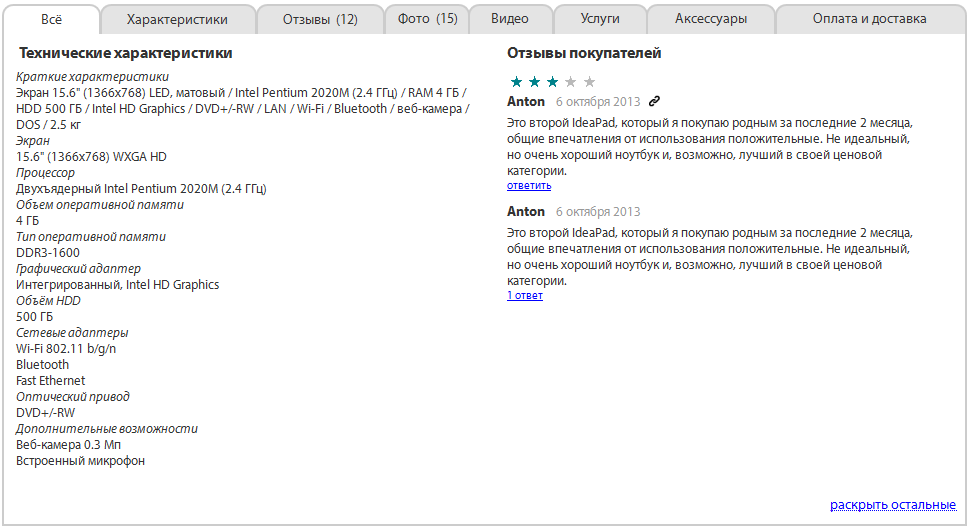Image resolution: width=972 pixels, height=532 pixels.
Task: Open the Услуги tab
Action: click(600, 19)
